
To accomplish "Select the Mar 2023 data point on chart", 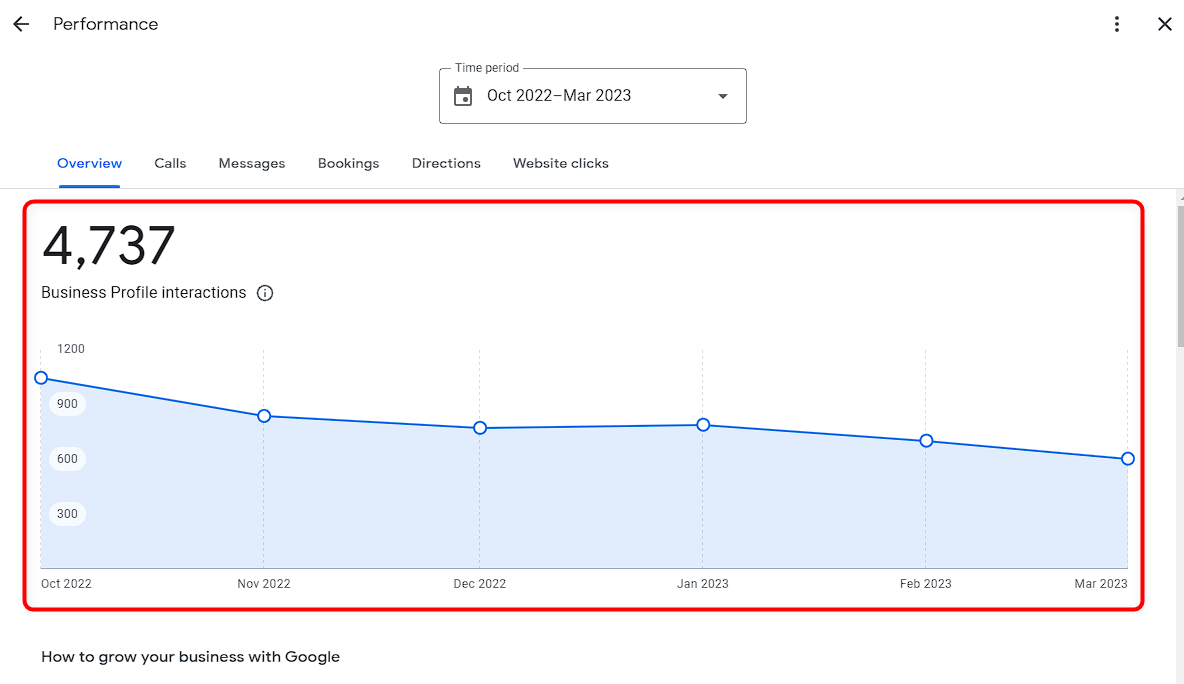I will click(x=1127, y=459).
